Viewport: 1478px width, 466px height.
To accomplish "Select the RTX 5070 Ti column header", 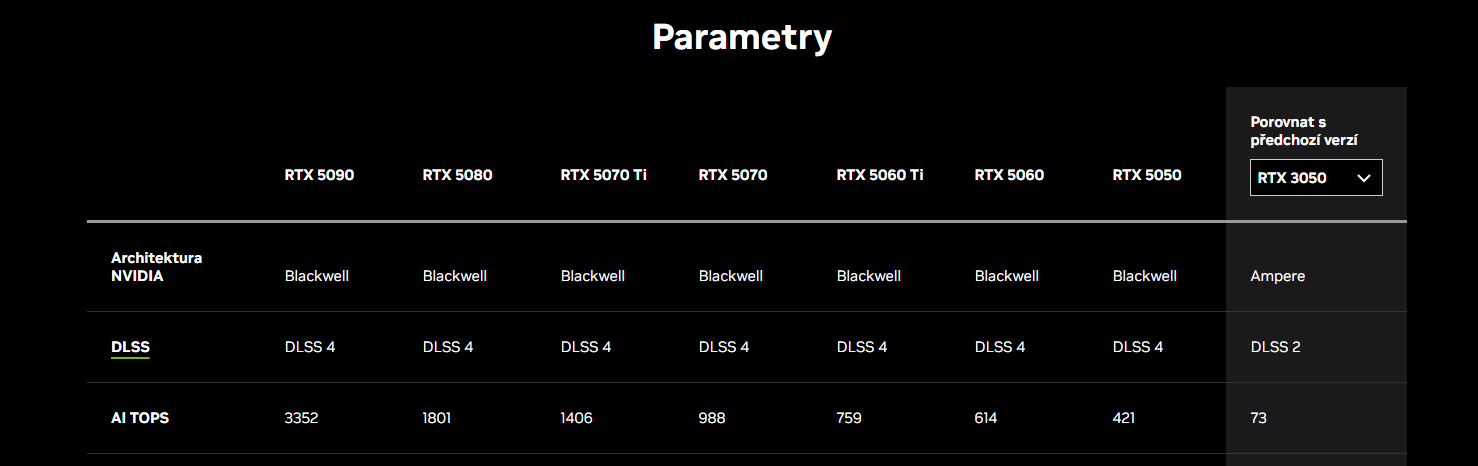I will point(603,175).
